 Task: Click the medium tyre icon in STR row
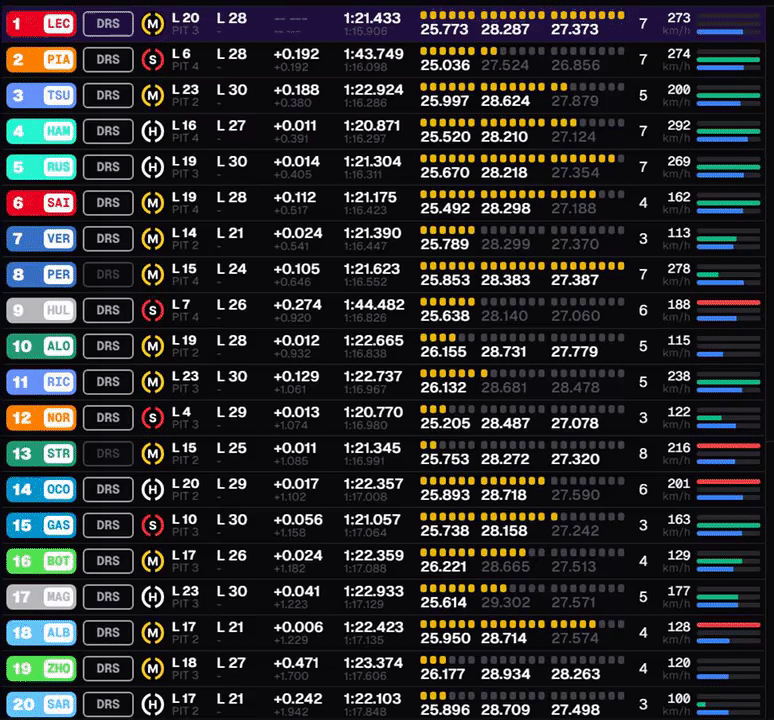coord(153,454)
